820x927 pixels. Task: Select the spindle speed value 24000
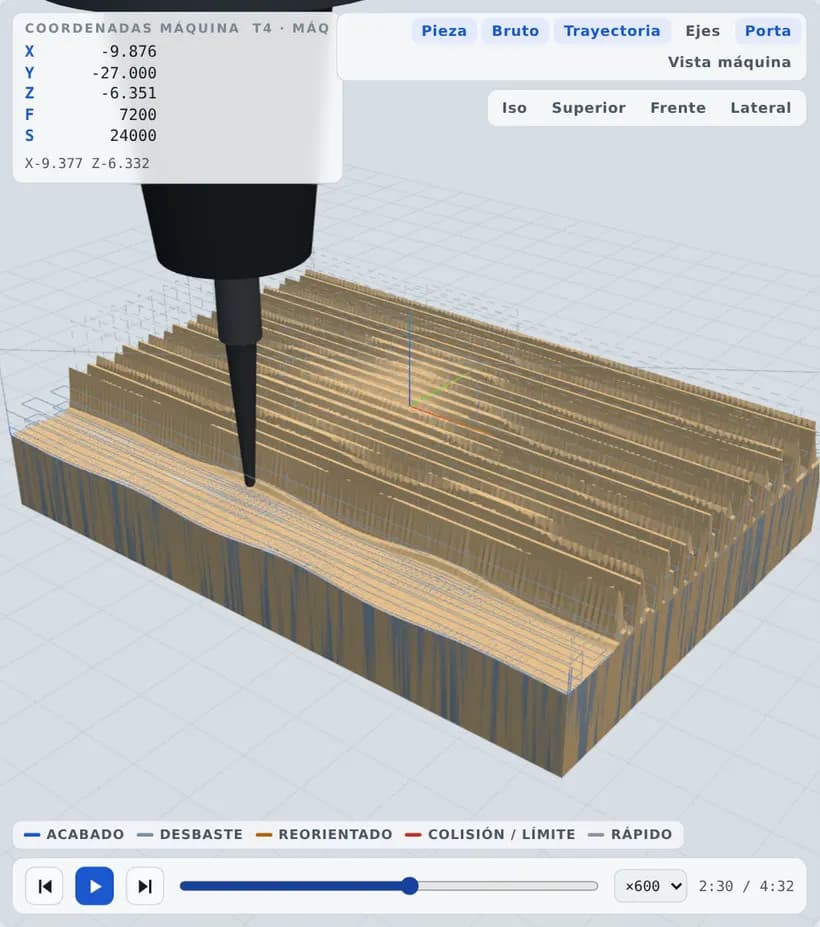click(x=133, y=135)
